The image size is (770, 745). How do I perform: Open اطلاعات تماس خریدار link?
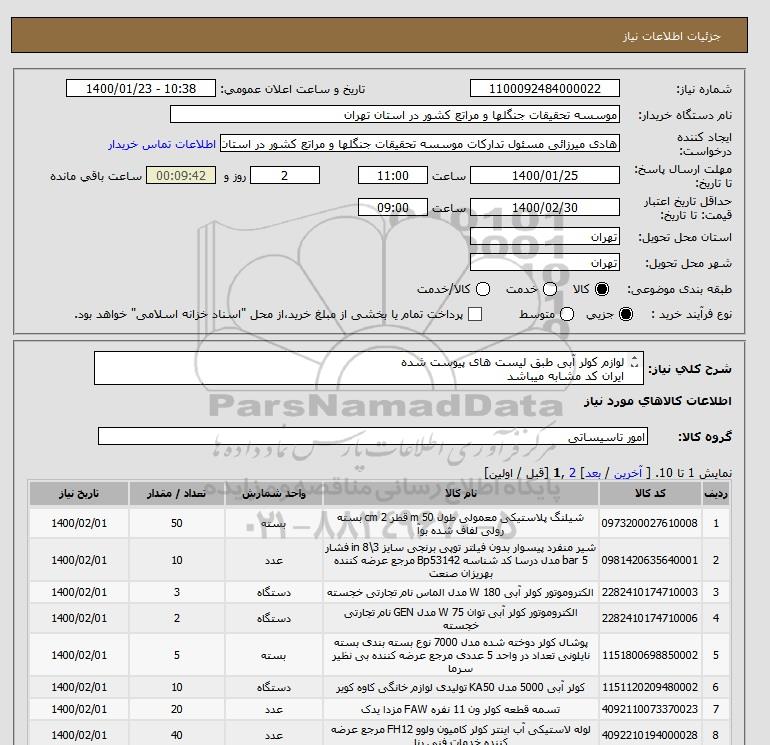(162, 144)
